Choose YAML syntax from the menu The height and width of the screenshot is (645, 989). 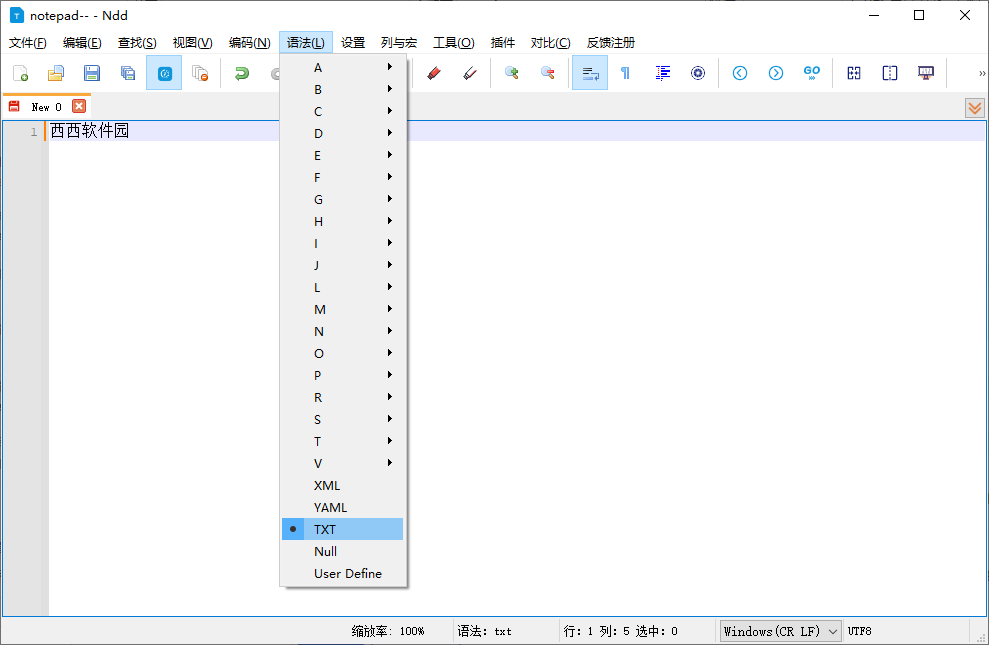(x=342, y=508)
